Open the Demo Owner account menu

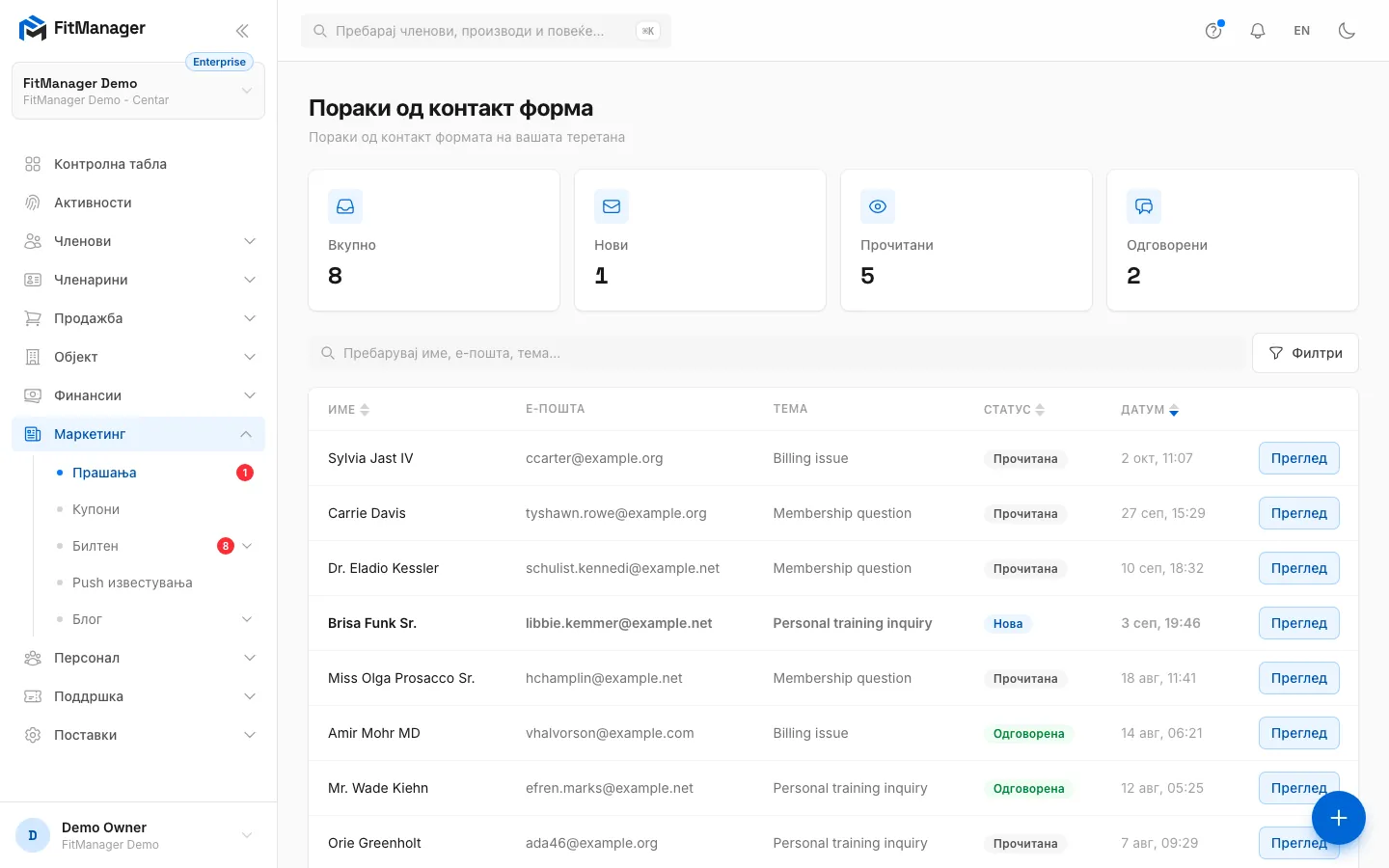(x=138, y=835)
